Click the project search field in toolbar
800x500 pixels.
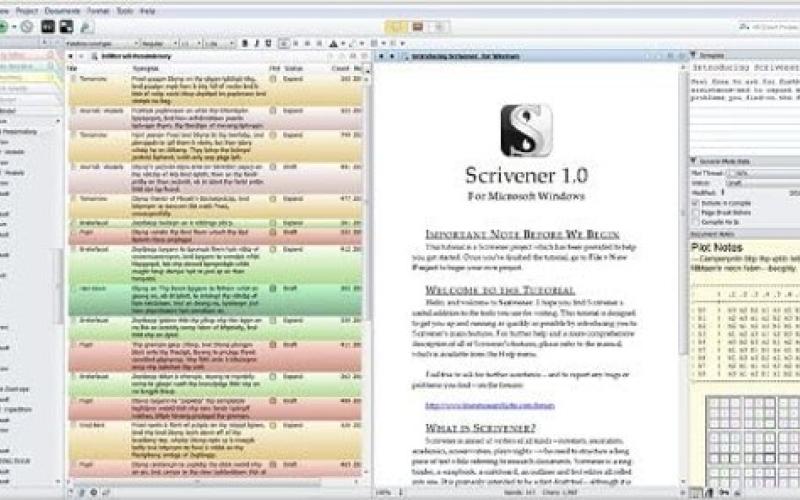[x=768, y=27]
